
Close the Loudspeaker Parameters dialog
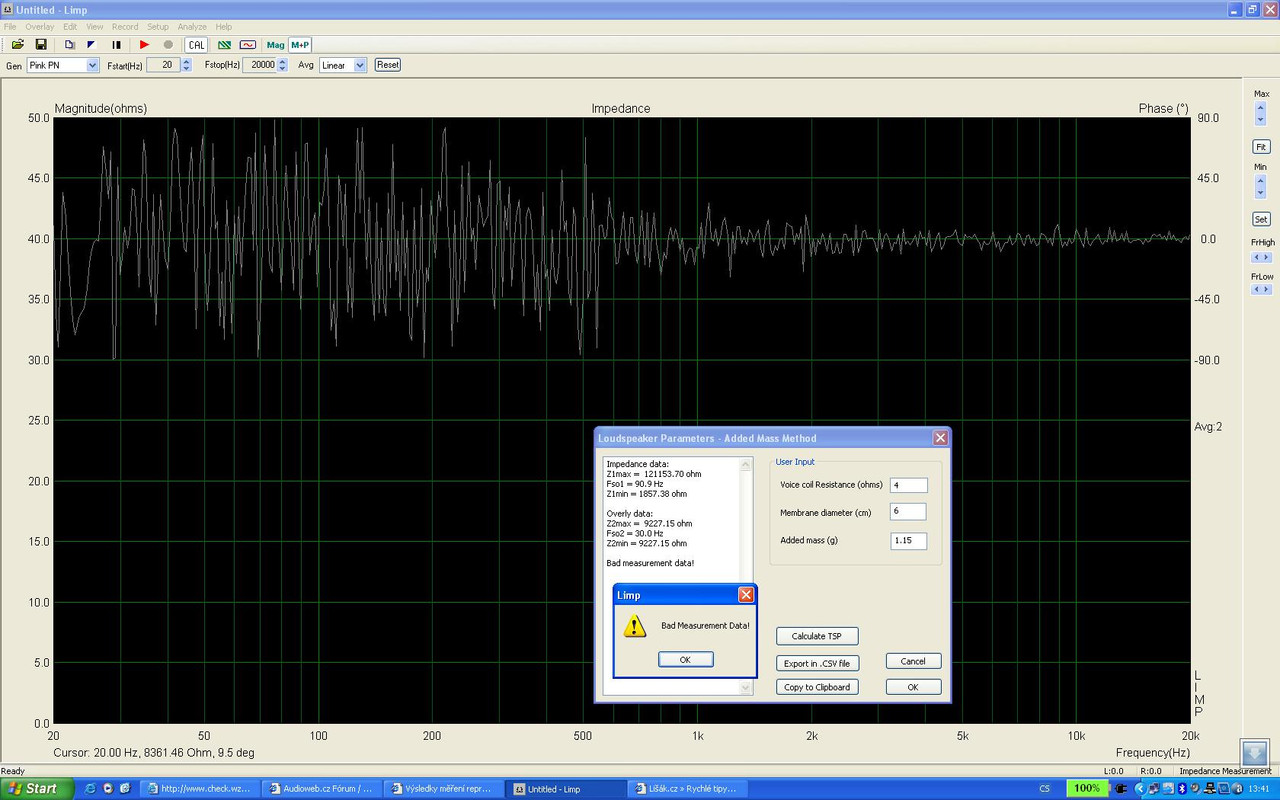click(940, 438)
